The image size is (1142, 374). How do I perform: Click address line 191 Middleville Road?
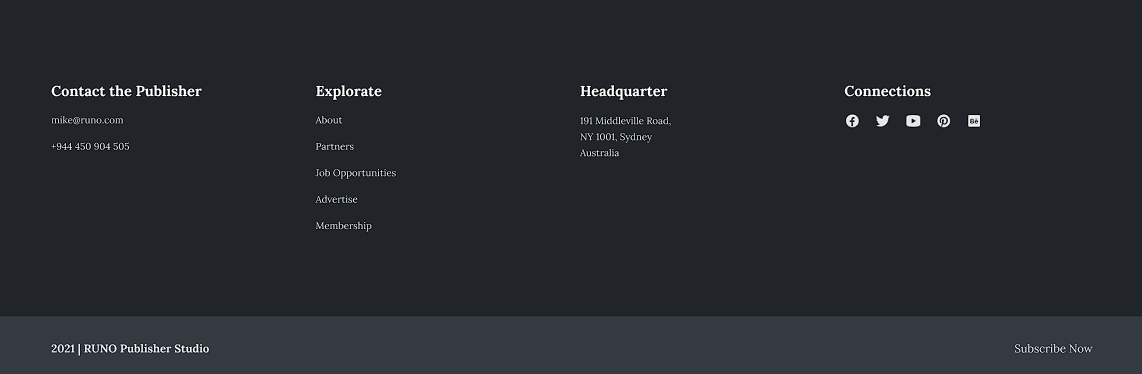coord(625,121)
